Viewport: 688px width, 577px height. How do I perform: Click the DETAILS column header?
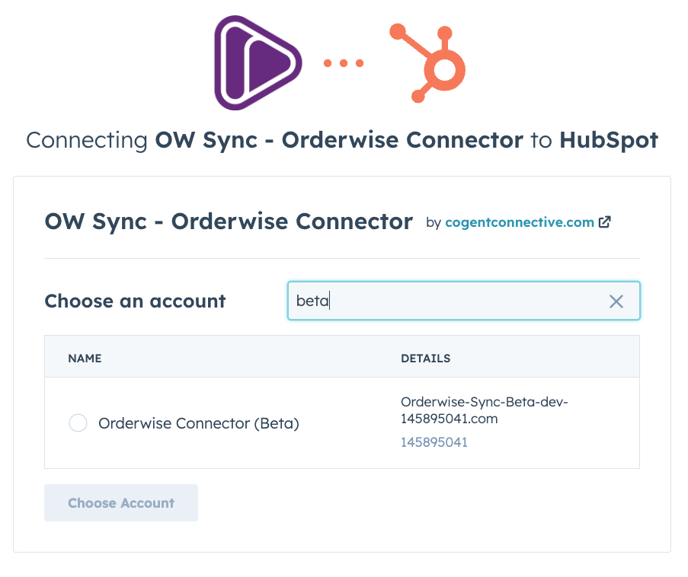pyautogui.click(x=426, y=358)
